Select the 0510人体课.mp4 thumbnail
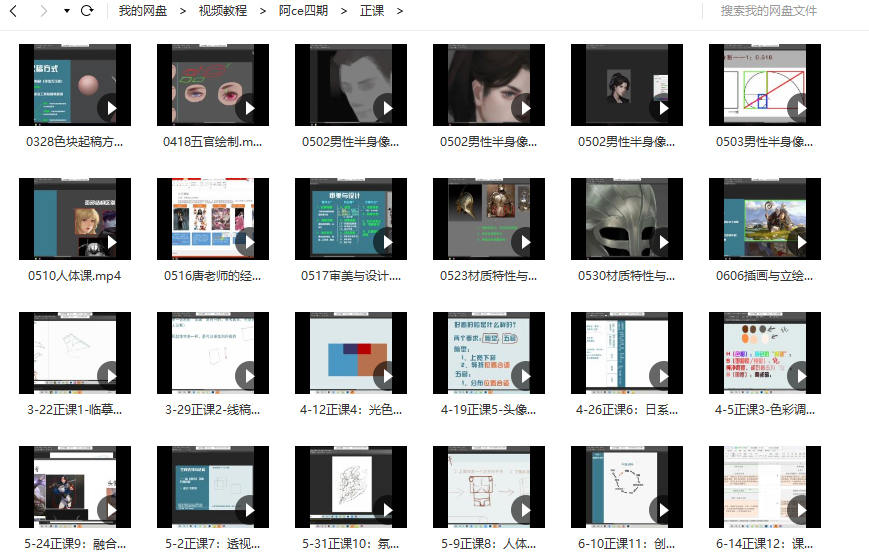 74,218
